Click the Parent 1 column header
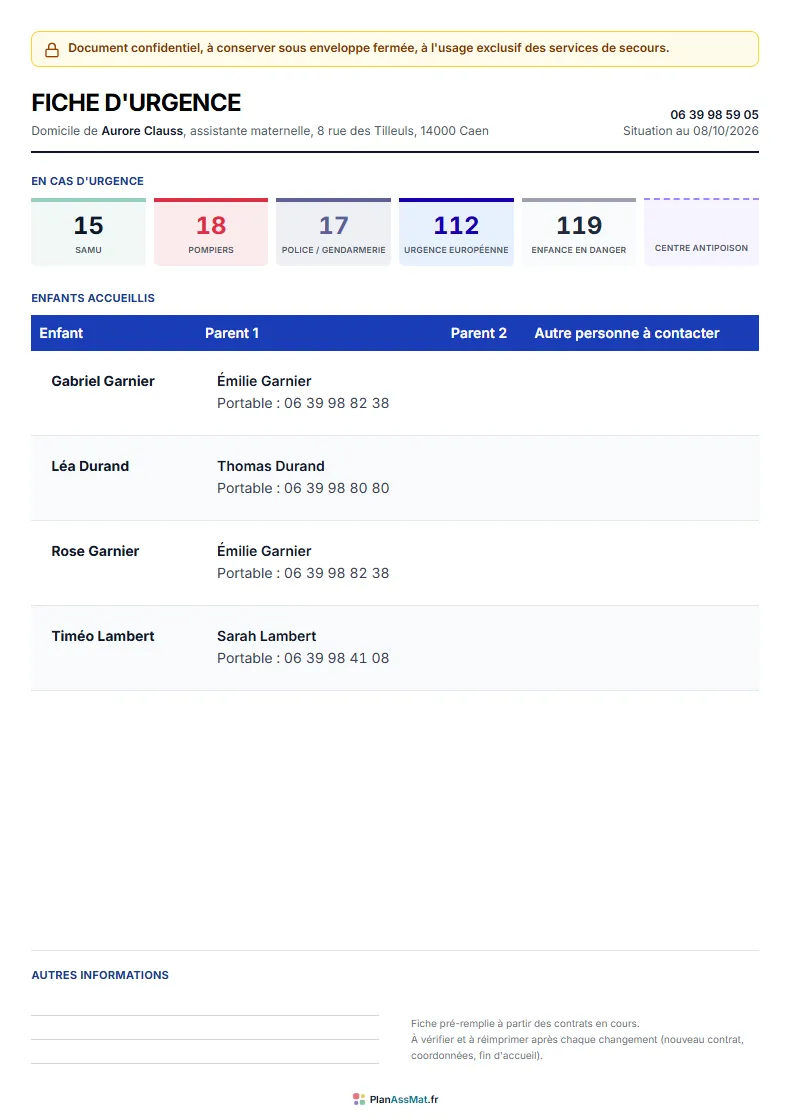This screenshot has height=1120, width=791. point(232,333)
